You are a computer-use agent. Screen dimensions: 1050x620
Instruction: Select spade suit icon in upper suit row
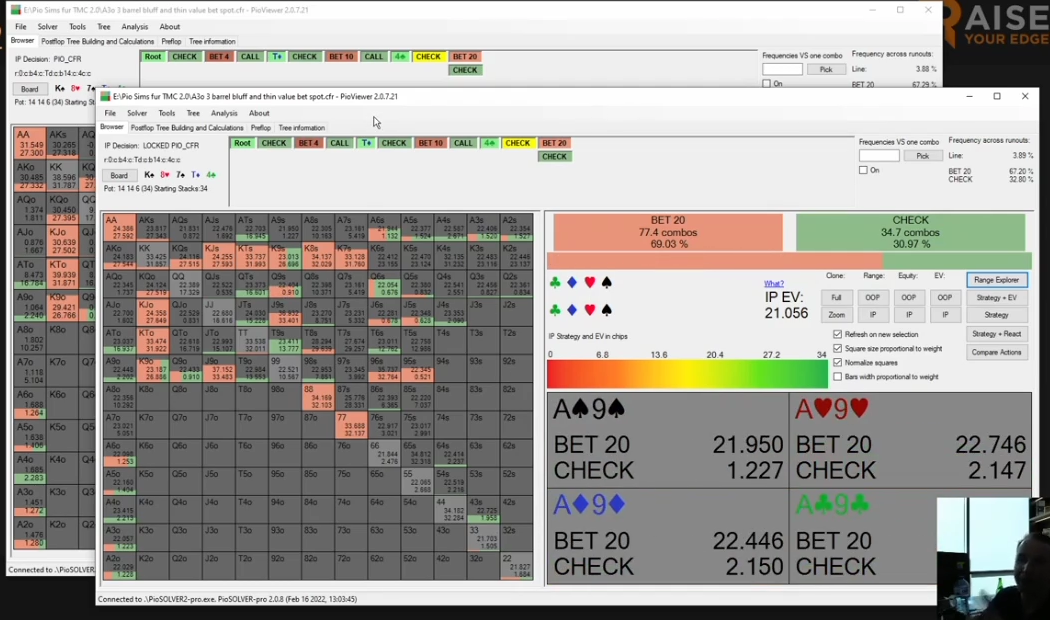point(607,283)
